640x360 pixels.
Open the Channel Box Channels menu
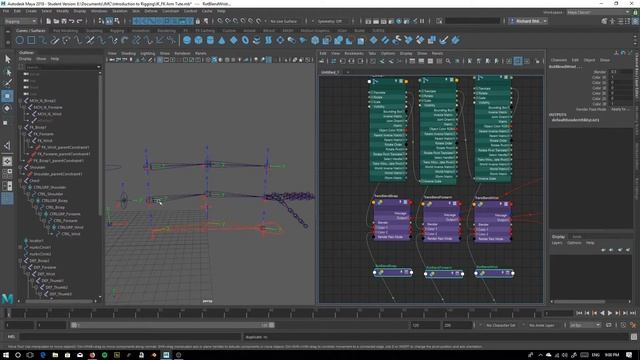(x=559, y=60)
